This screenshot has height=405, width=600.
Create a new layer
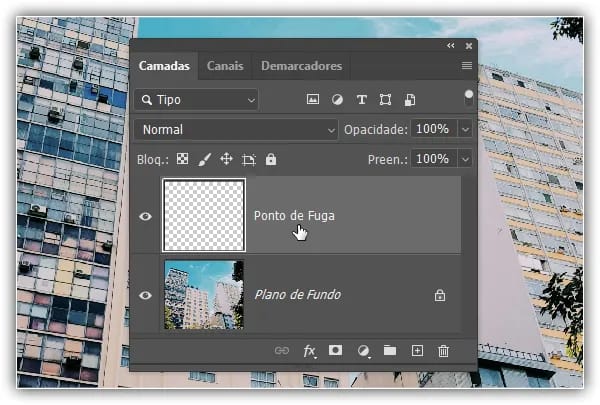(417, 351)
